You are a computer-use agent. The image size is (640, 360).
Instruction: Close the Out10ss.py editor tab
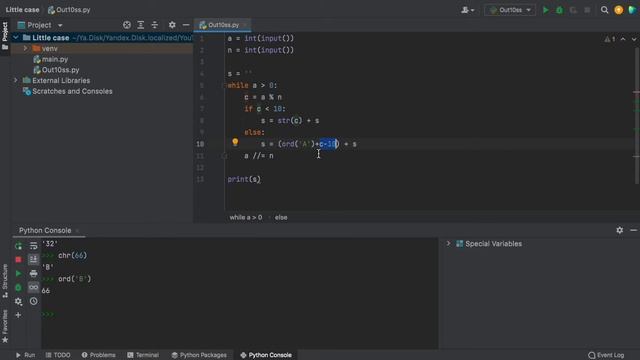coord(245,25)
